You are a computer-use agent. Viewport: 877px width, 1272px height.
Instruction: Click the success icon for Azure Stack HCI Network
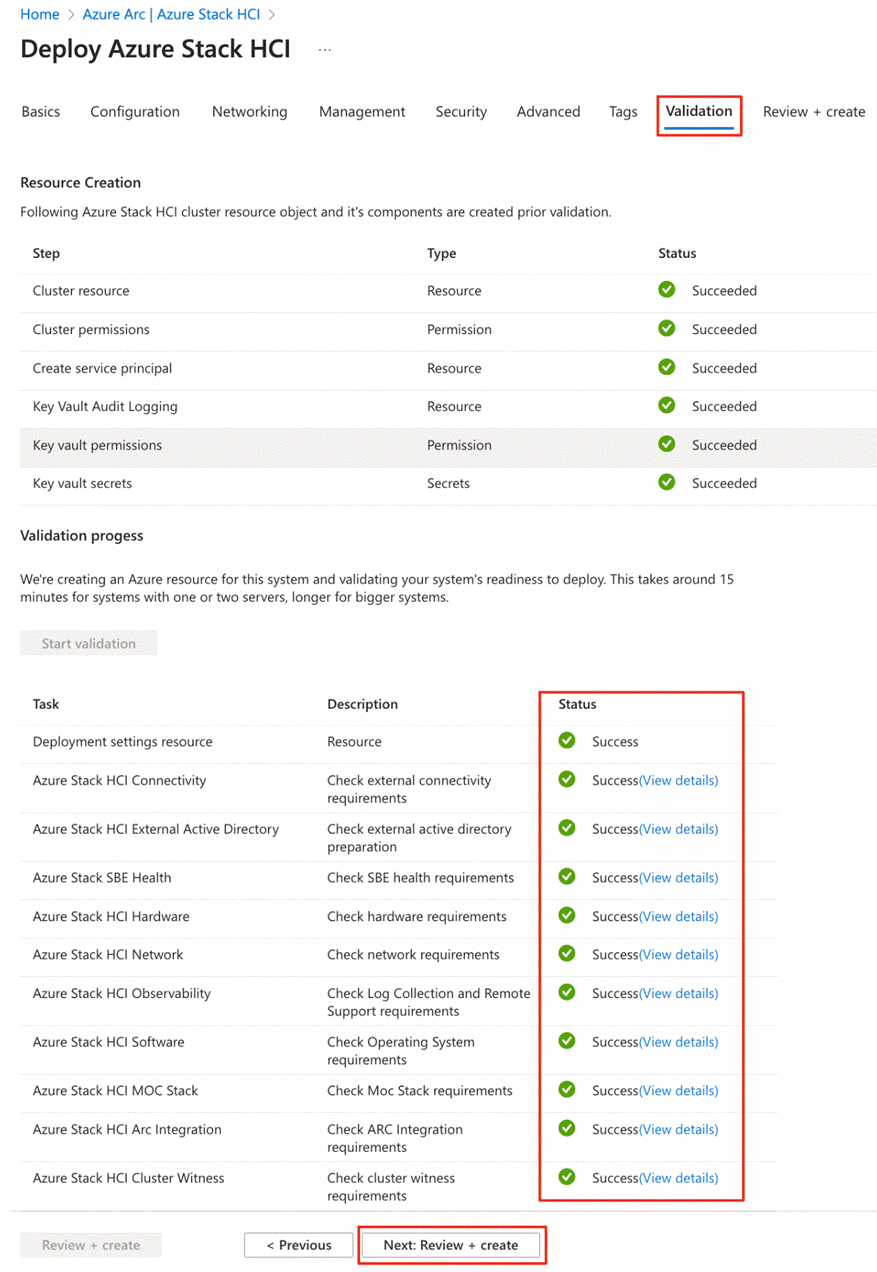click(567, 953)
